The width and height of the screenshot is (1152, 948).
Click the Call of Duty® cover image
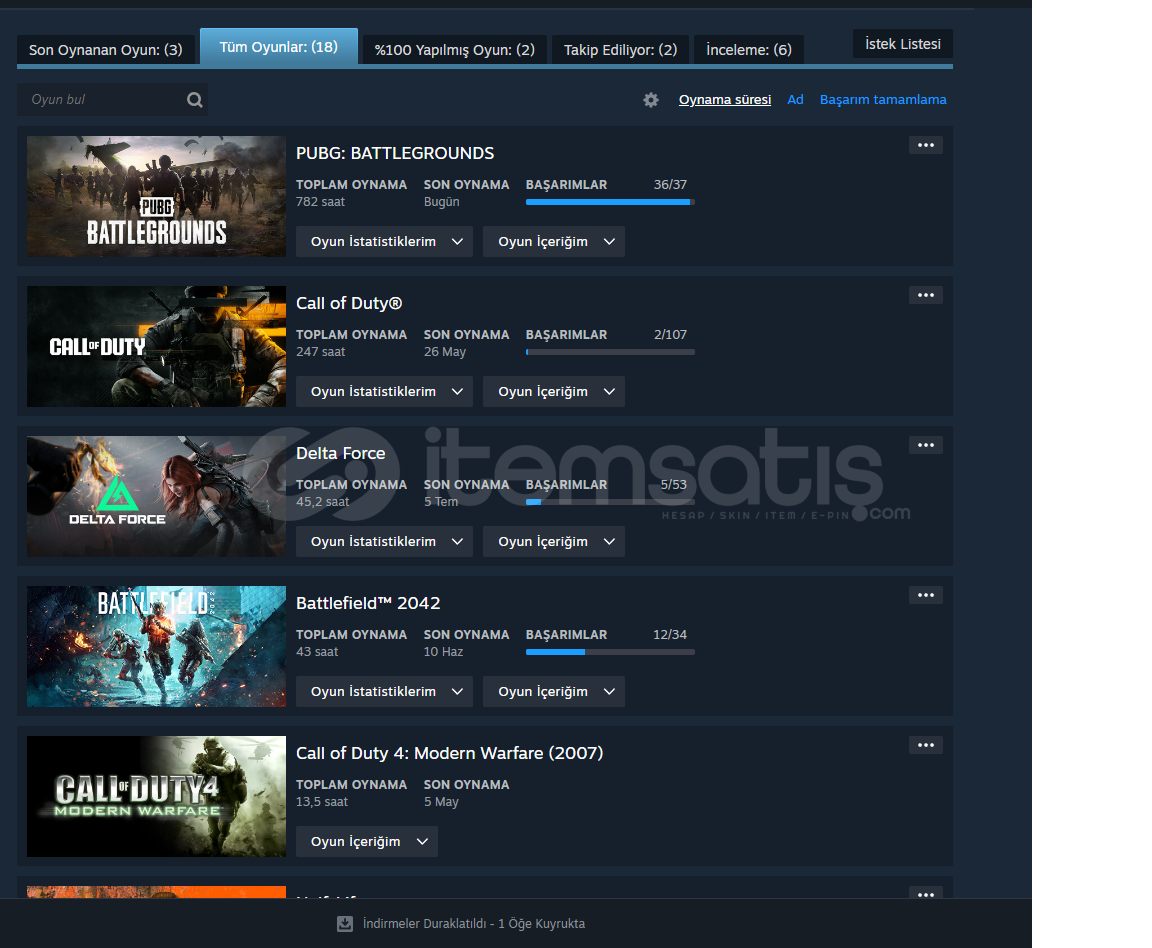click(x=156, y=346)
